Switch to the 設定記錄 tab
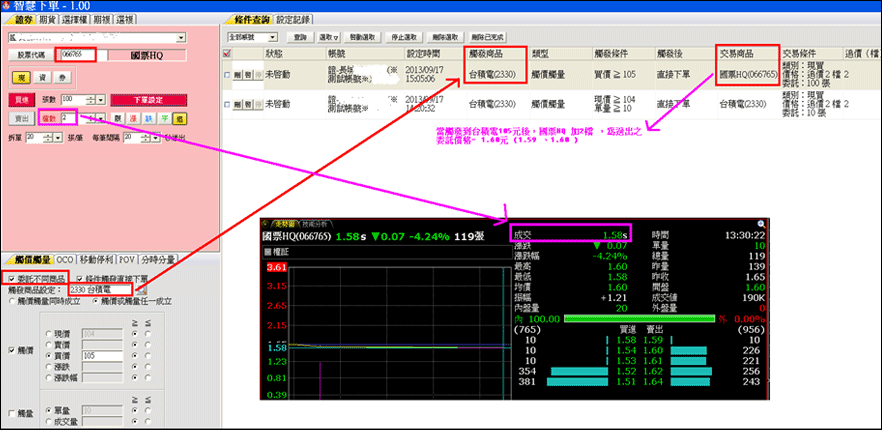Viewport: 882px width, 430px height. pos(293,20)
